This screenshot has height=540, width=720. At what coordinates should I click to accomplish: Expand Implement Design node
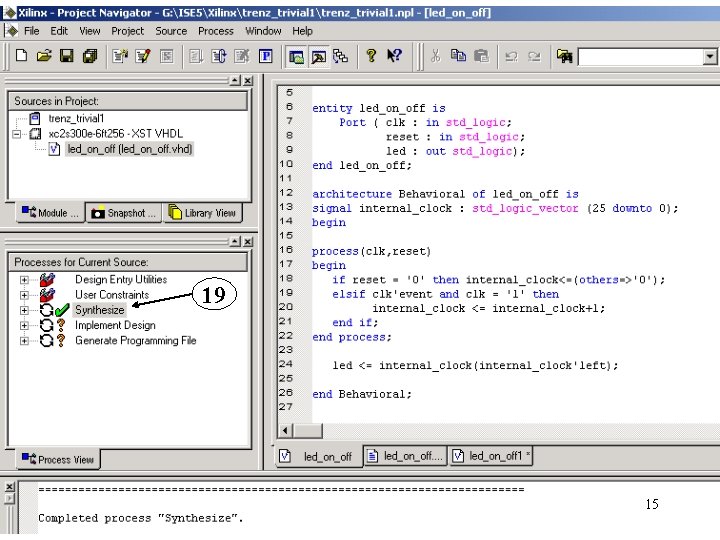(24, 325)
